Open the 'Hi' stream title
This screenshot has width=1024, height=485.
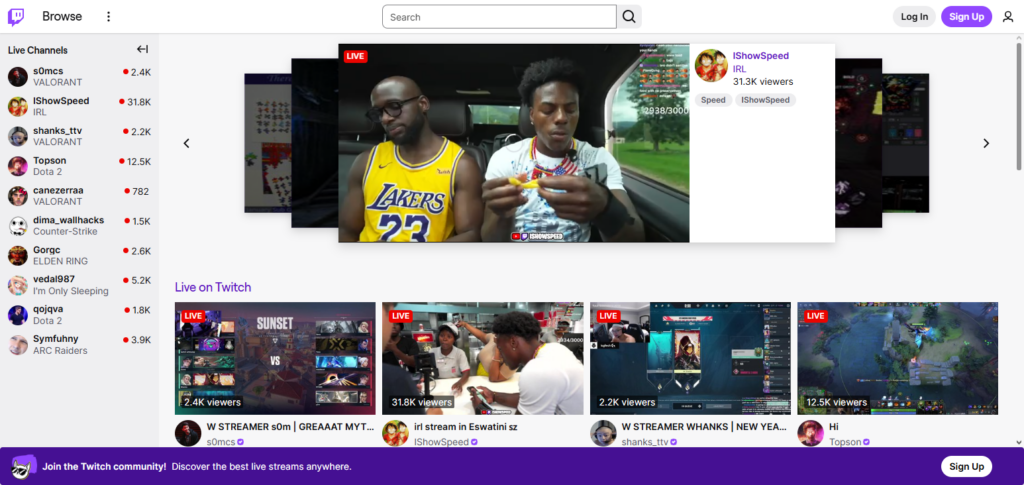pyautogui.click(x=834, y=427)
